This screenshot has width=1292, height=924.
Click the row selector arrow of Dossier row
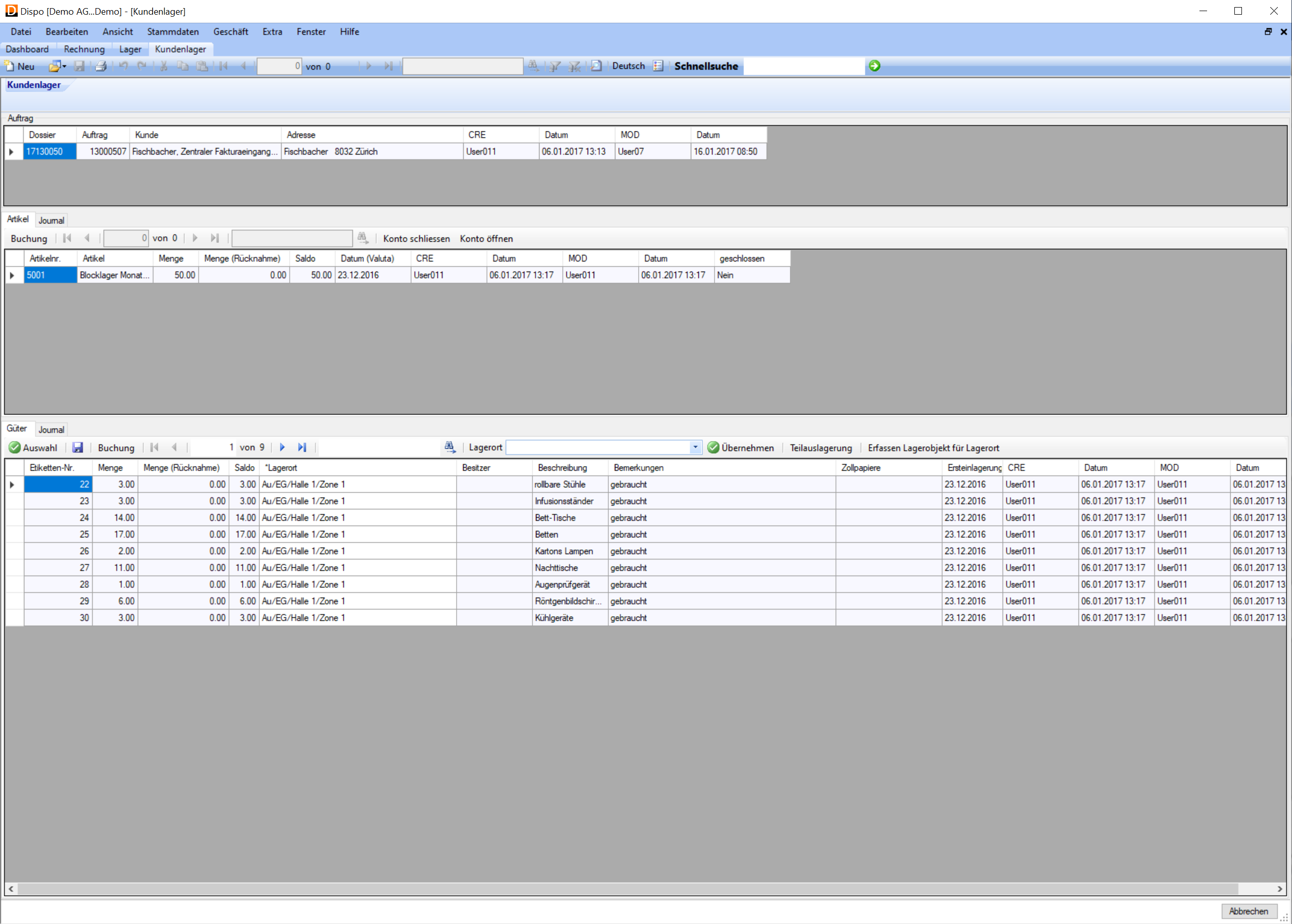click(12, 151)
